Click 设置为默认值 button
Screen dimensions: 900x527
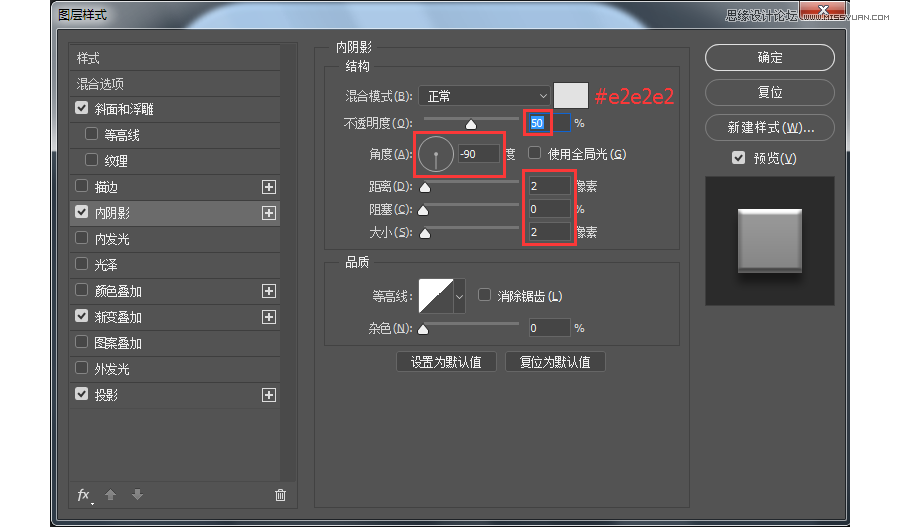(446, 362)
